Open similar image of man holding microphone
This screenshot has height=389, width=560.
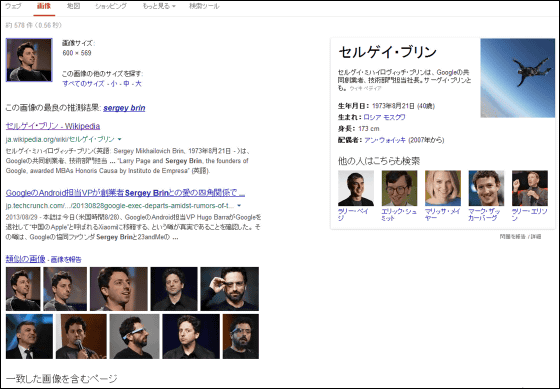(81, 336)
